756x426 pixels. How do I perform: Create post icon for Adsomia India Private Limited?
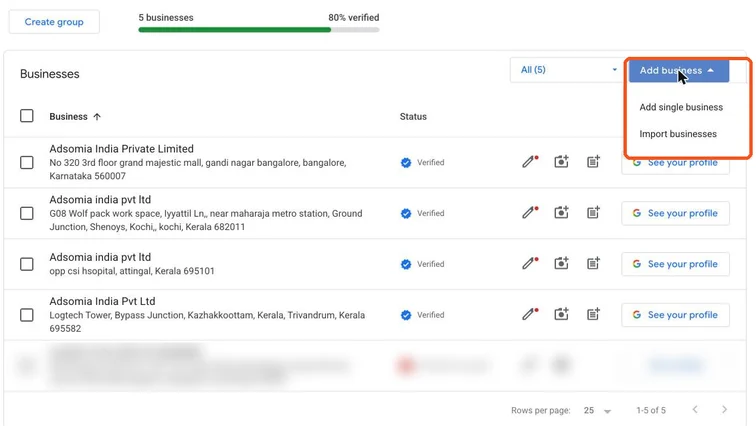coord(593,161)
